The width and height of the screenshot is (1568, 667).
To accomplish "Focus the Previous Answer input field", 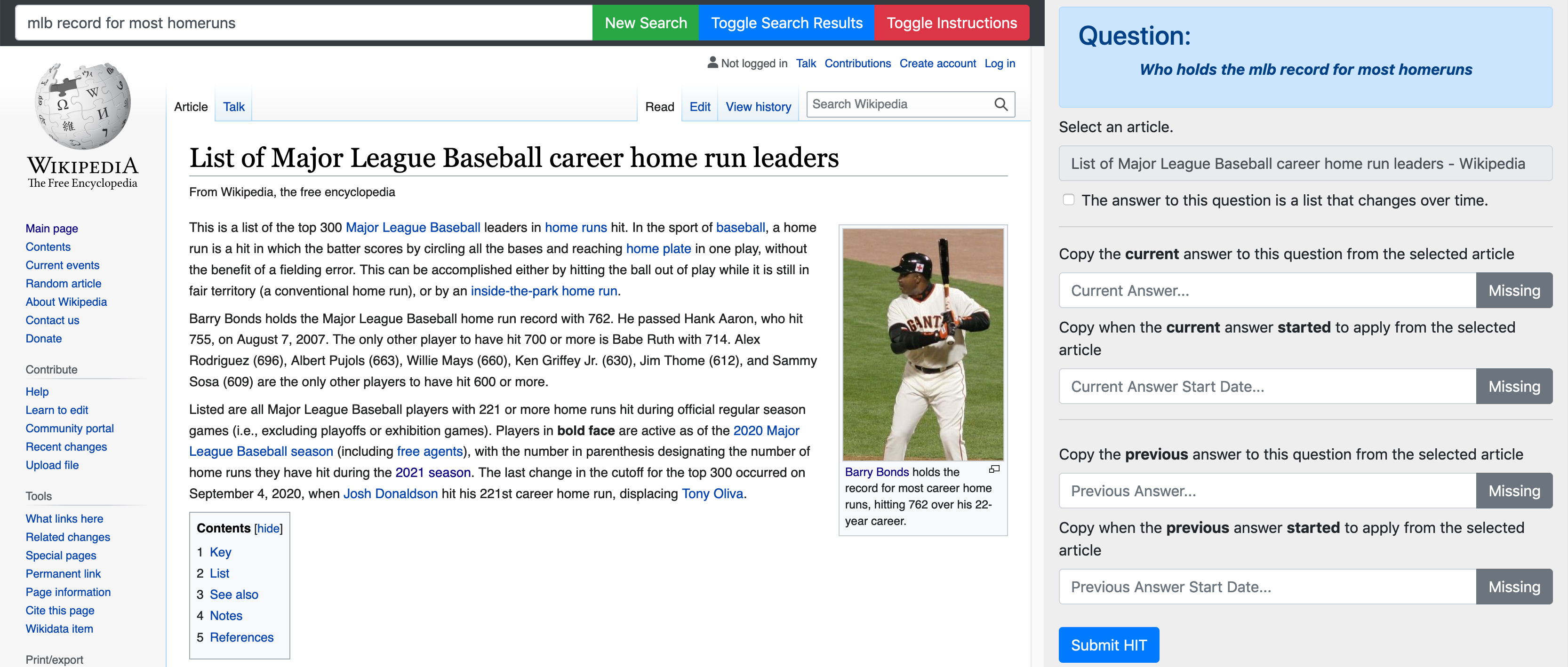I will 1267,491.
